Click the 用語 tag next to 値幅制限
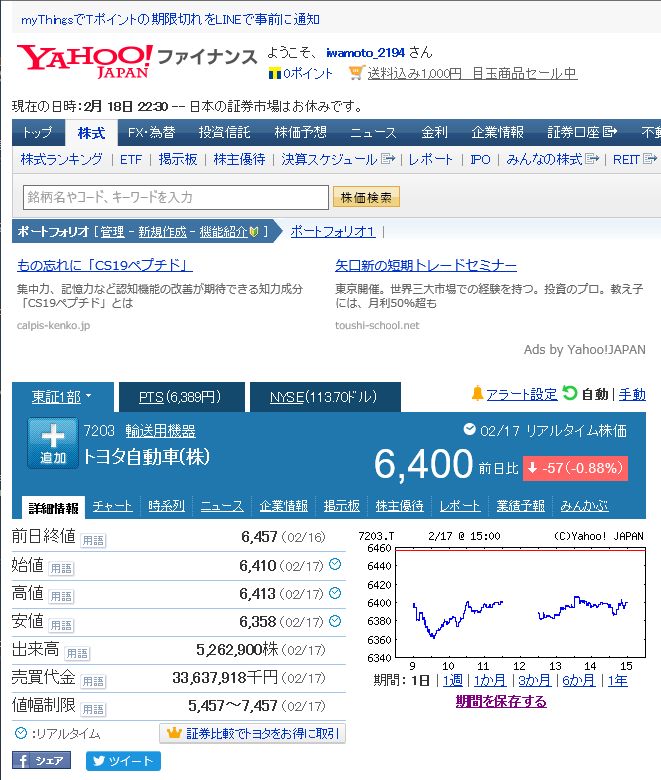Screen dimensions: 661x780 click(93, 709)
